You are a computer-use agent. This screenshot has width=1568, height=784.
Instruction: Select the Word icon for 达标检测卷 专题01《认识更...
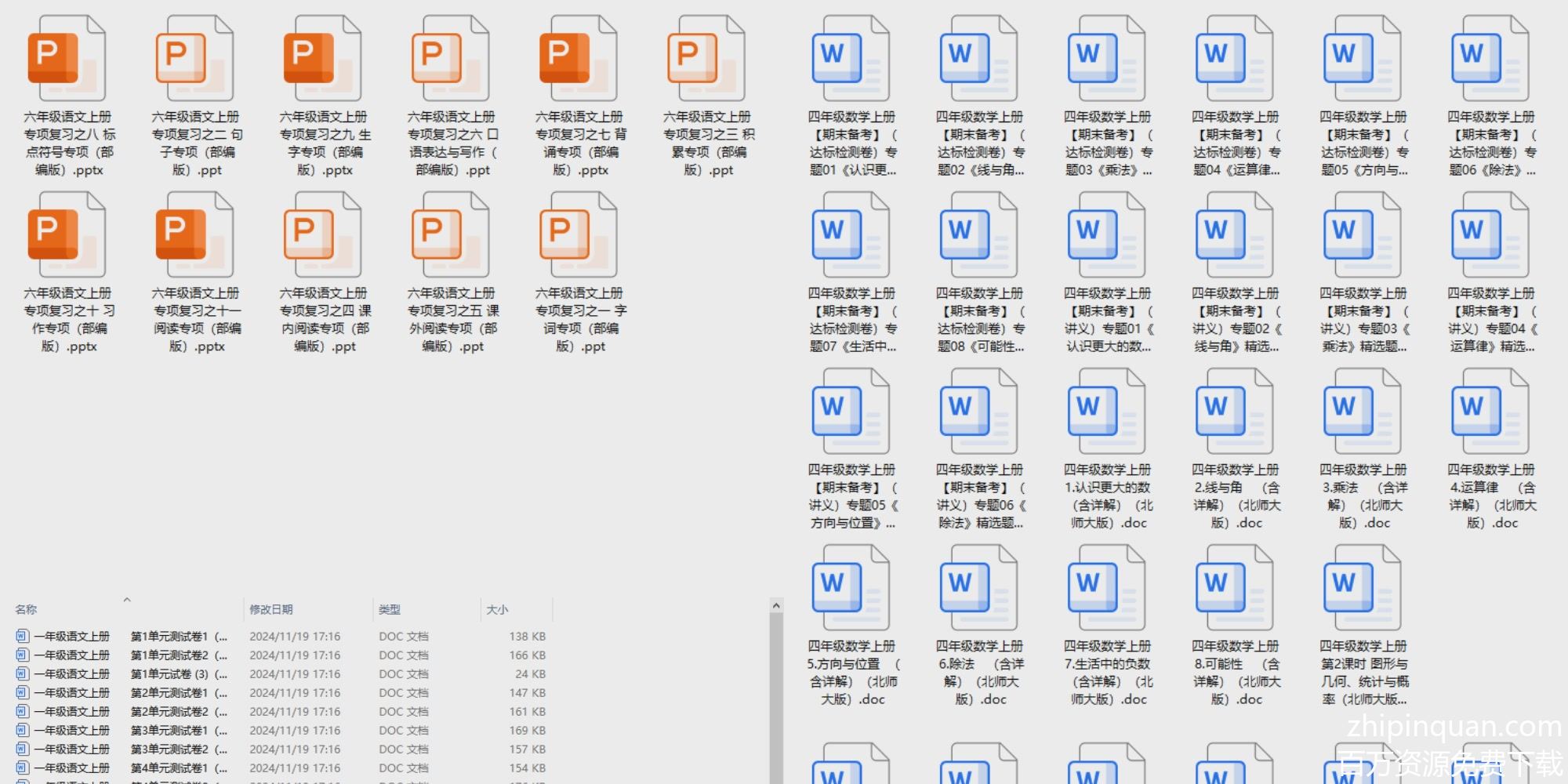pos(851,59)
